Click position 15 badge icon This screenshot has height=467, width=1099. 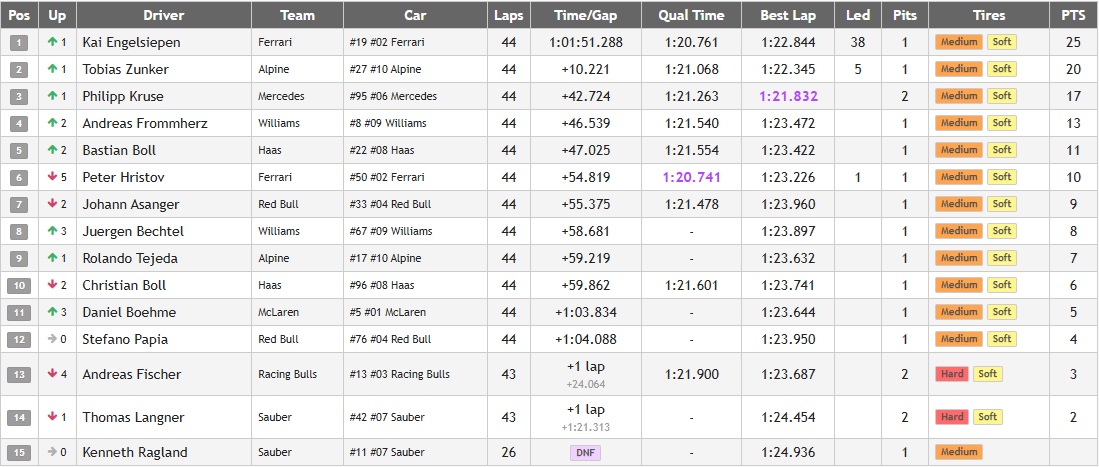tap(19, 452)
